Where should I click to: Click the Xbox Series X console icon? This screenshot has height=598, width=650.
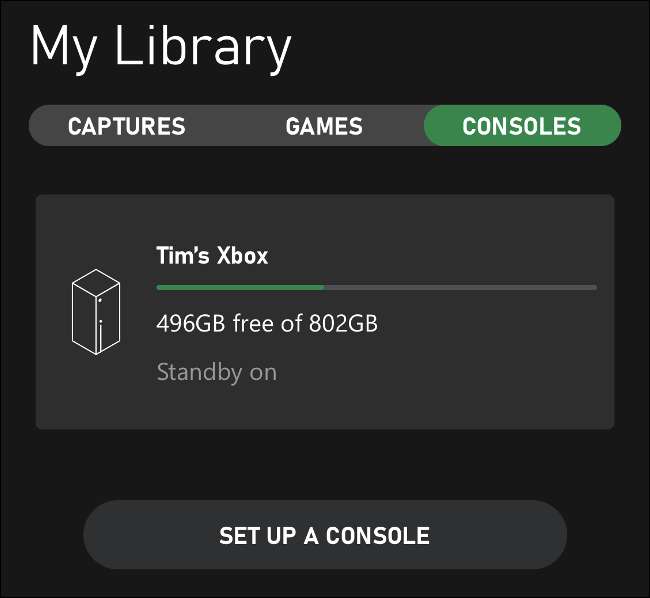[96, 312]
